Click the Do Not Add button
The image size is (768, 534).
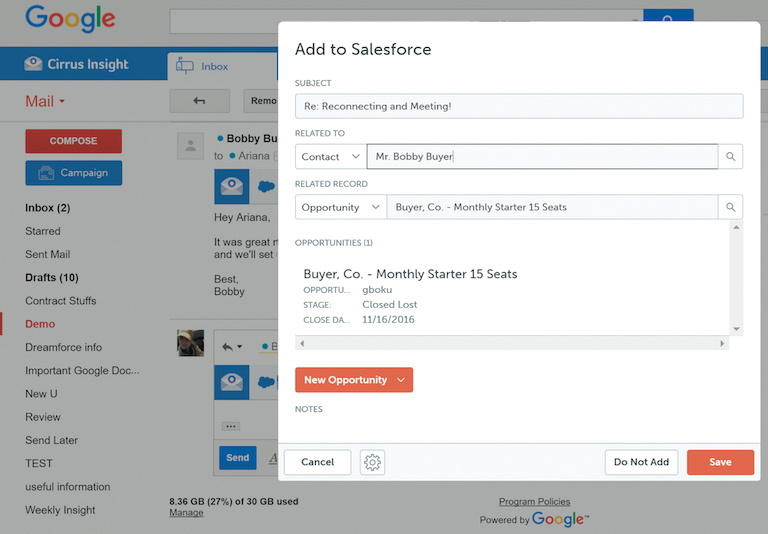pos(641,462)
